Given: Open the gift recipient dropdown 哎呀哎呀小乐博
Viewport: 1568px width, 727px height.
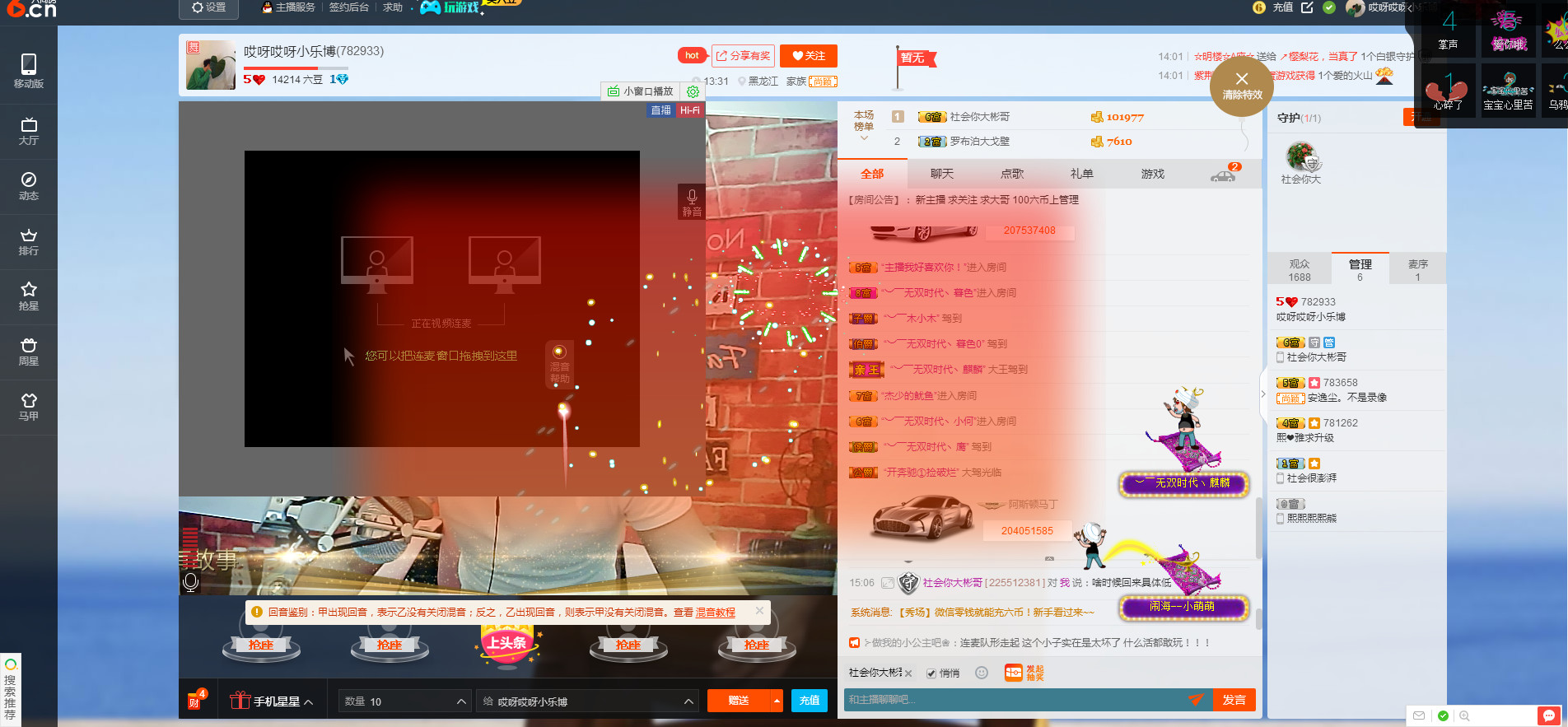Looking at the screenshot, I should (x=587, y=701).
